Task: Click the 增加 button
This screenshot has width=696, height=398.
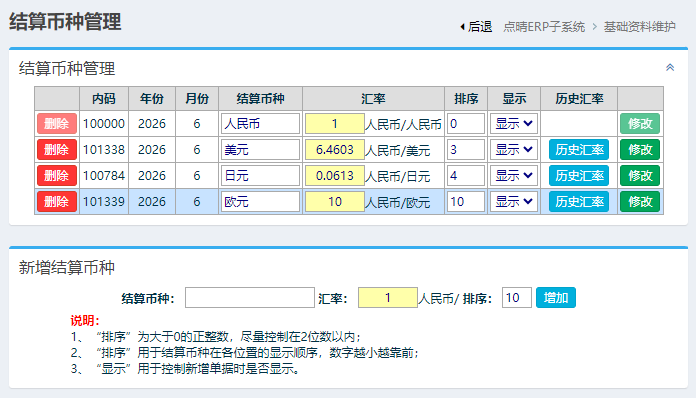Action: tap(556, 298)
